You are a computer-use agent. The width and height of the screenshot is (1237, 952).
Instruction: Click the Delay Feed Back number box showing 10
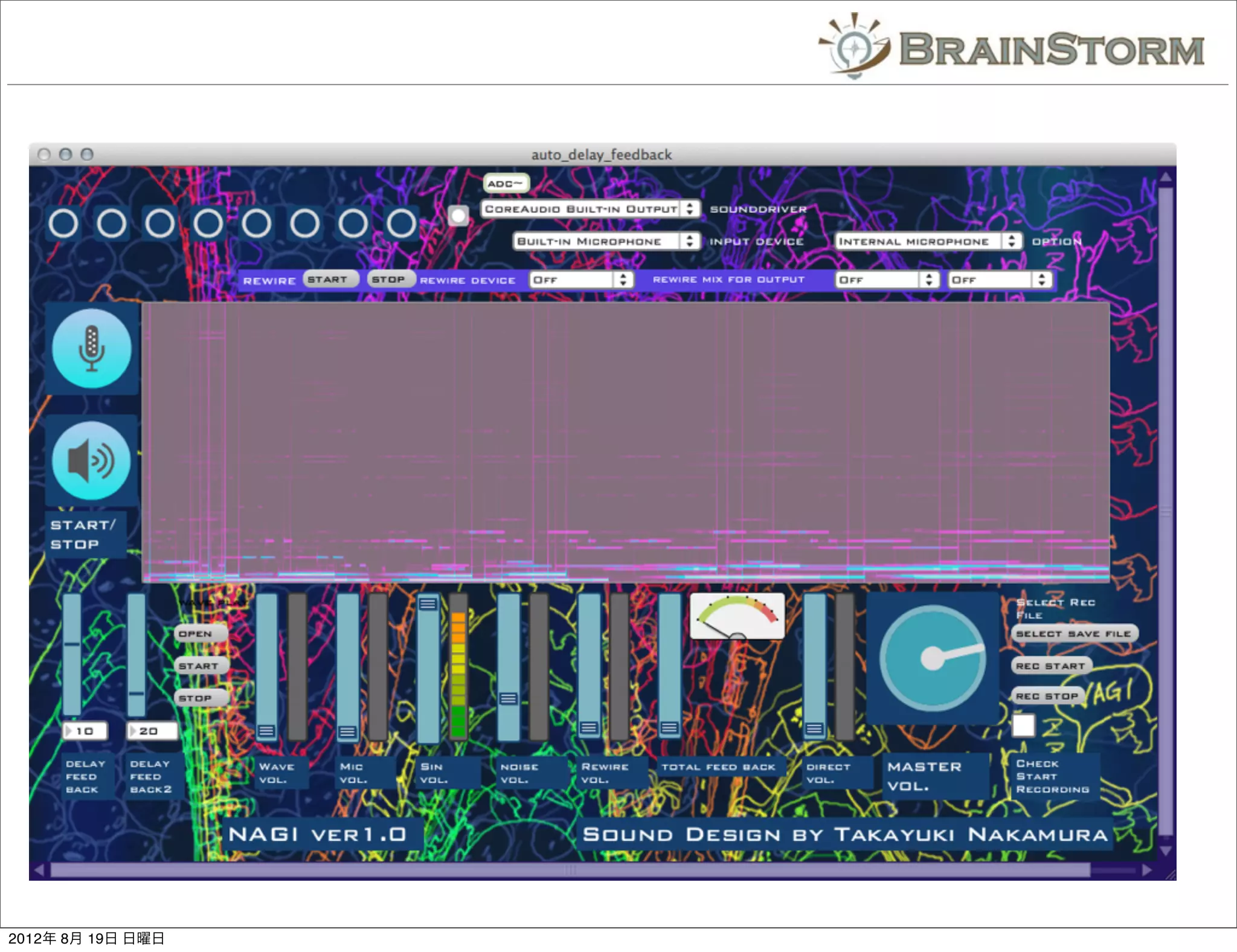click(86, 731)
